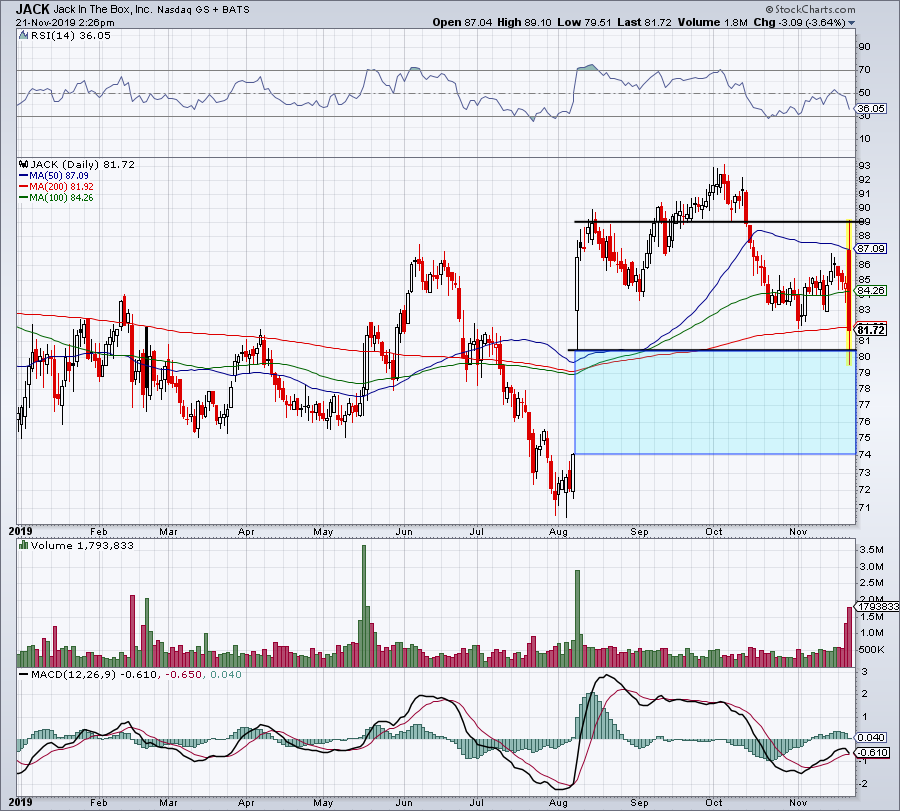Click the JACK (Daily) 81.72 legend text
The image size is (900, 811).
tap(83, 164)
